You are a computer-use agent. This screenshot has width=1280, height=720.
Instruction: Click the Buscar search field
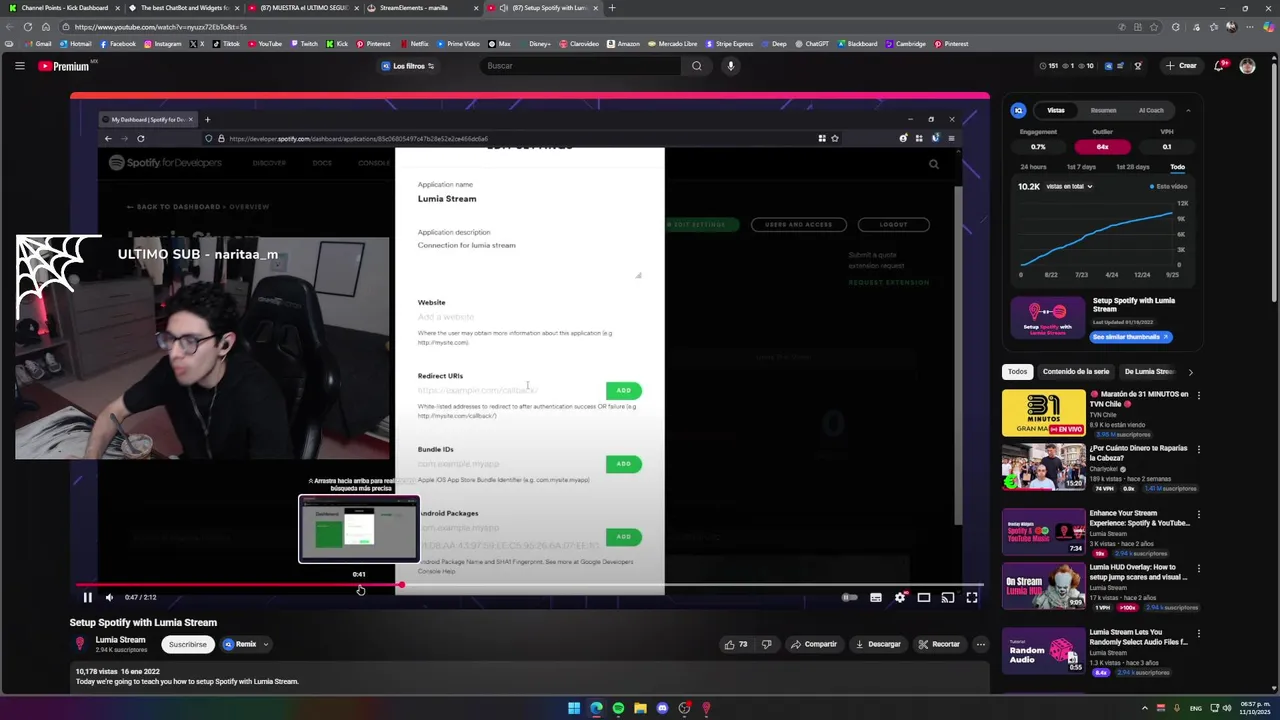tap(580, 66)
